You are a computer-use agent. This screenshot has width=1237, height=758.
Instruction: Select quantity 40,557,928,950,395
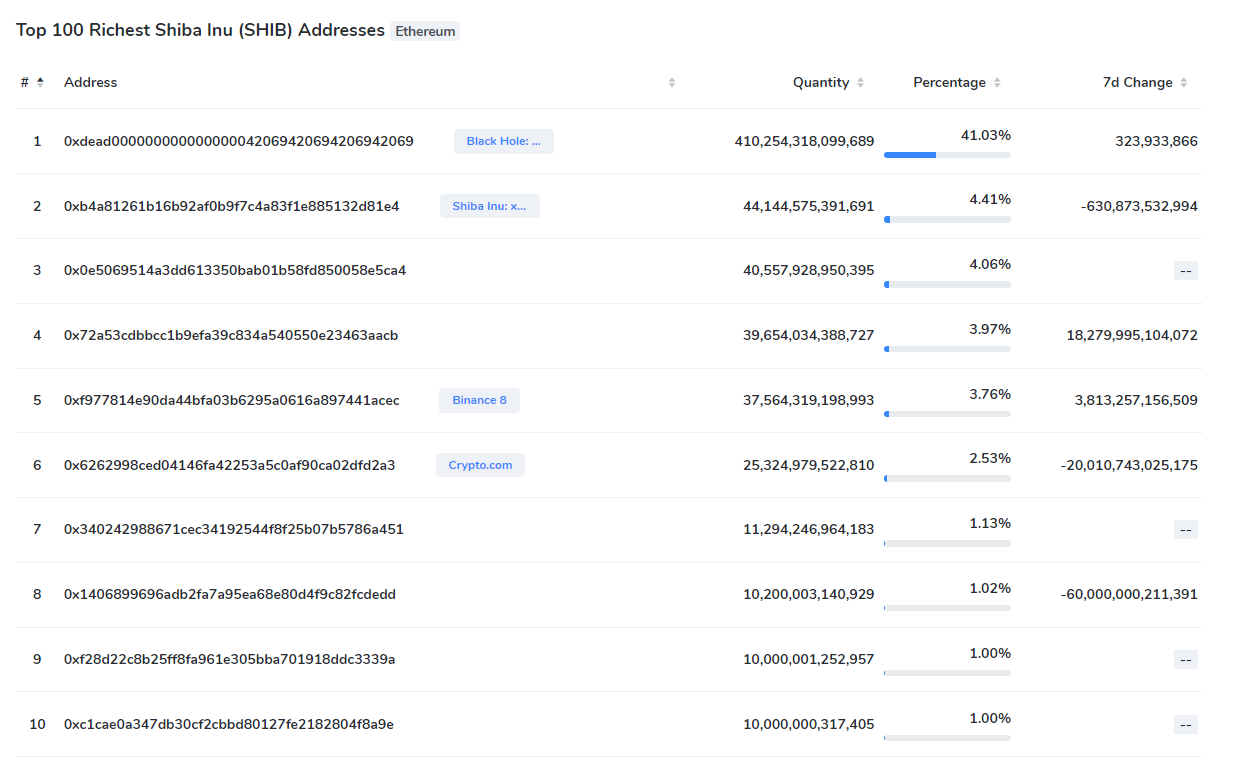pos(809,271)
